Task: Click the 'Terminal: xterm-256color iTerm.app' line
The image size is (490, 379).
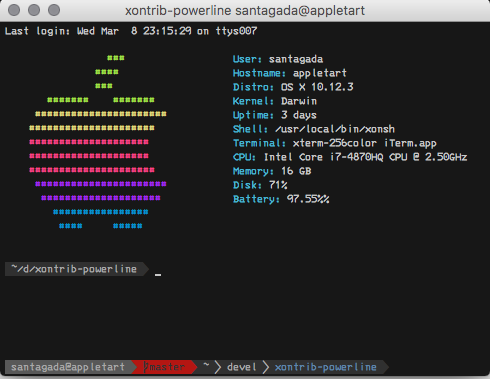Action: pos(335,143)
